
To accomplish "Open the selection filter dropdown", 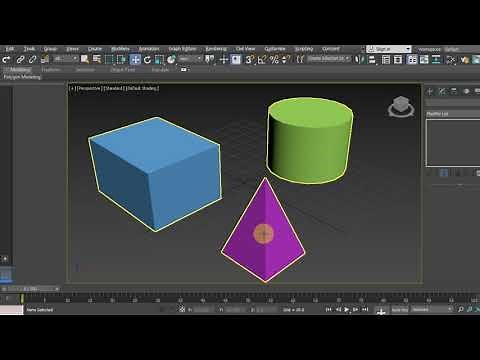I will click(66, 59).
